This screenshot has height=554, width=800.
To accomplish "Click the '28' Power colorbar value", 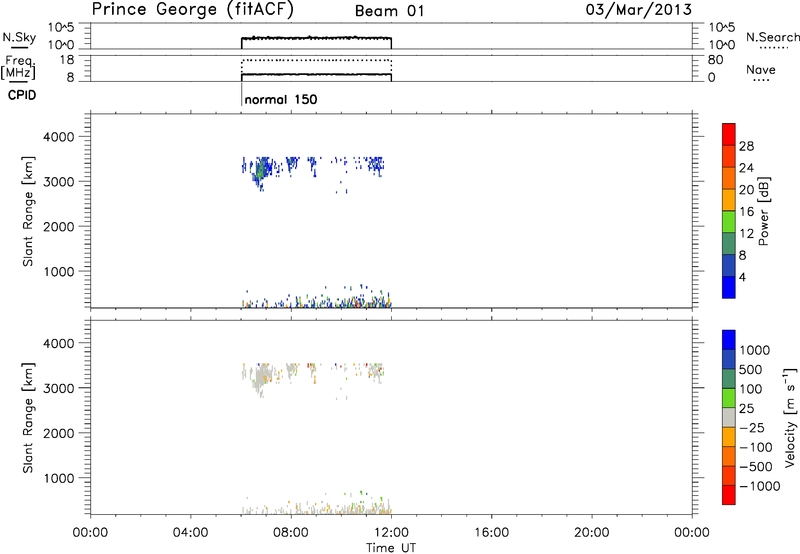I will 746,146.
